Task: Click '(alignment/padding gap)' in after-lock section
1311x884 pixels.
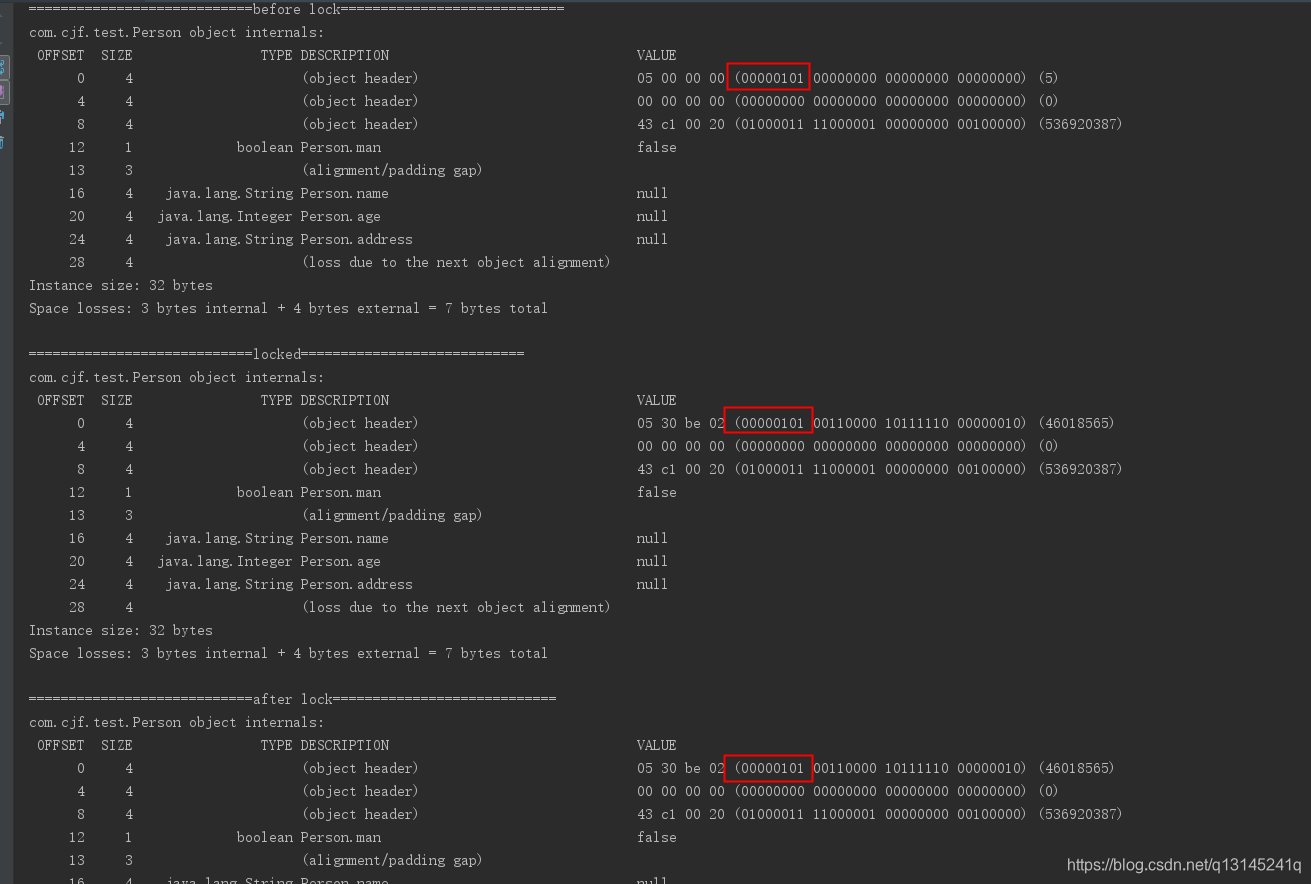Action: pos(392,860)
